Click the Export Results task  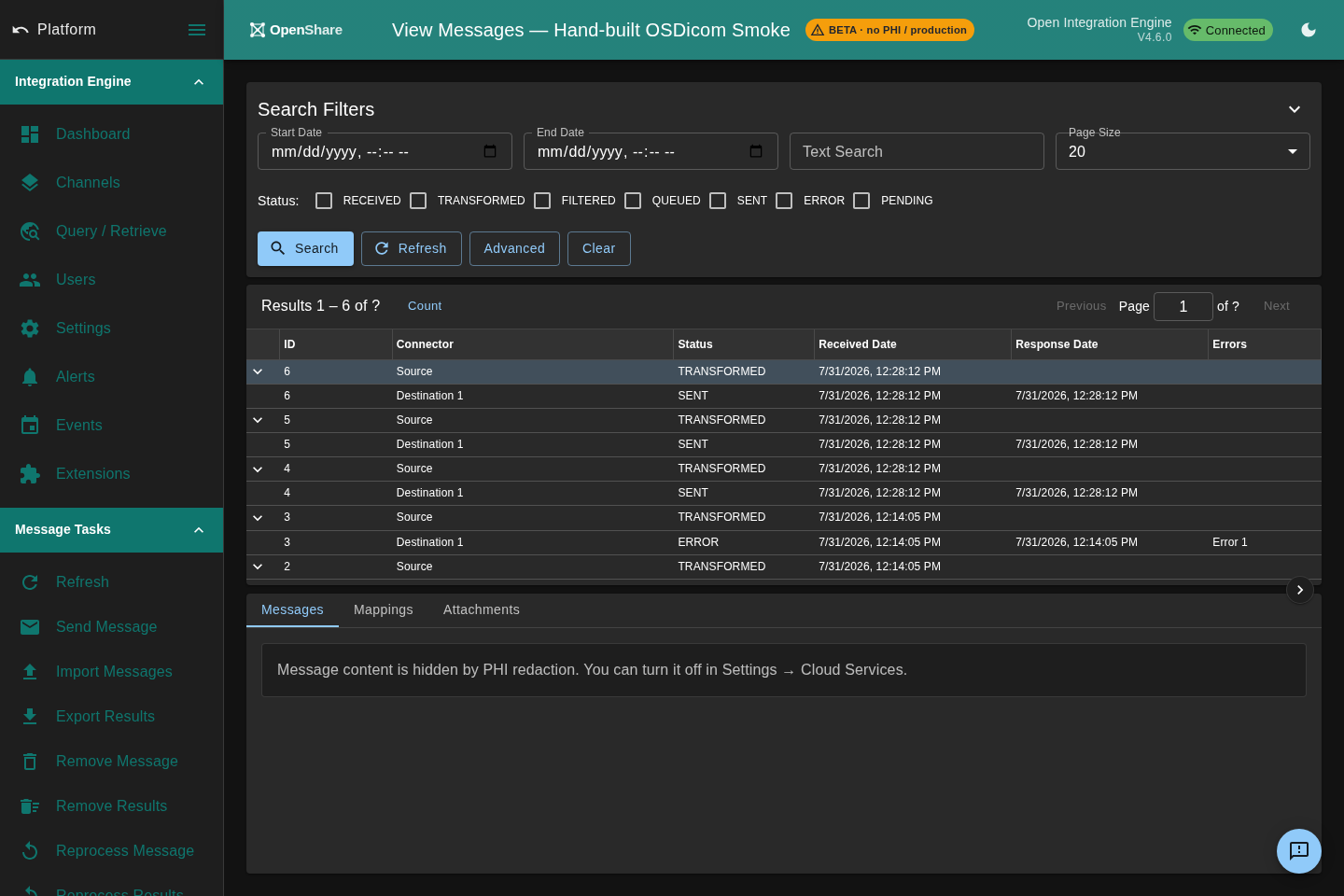(x=111, y=717)
